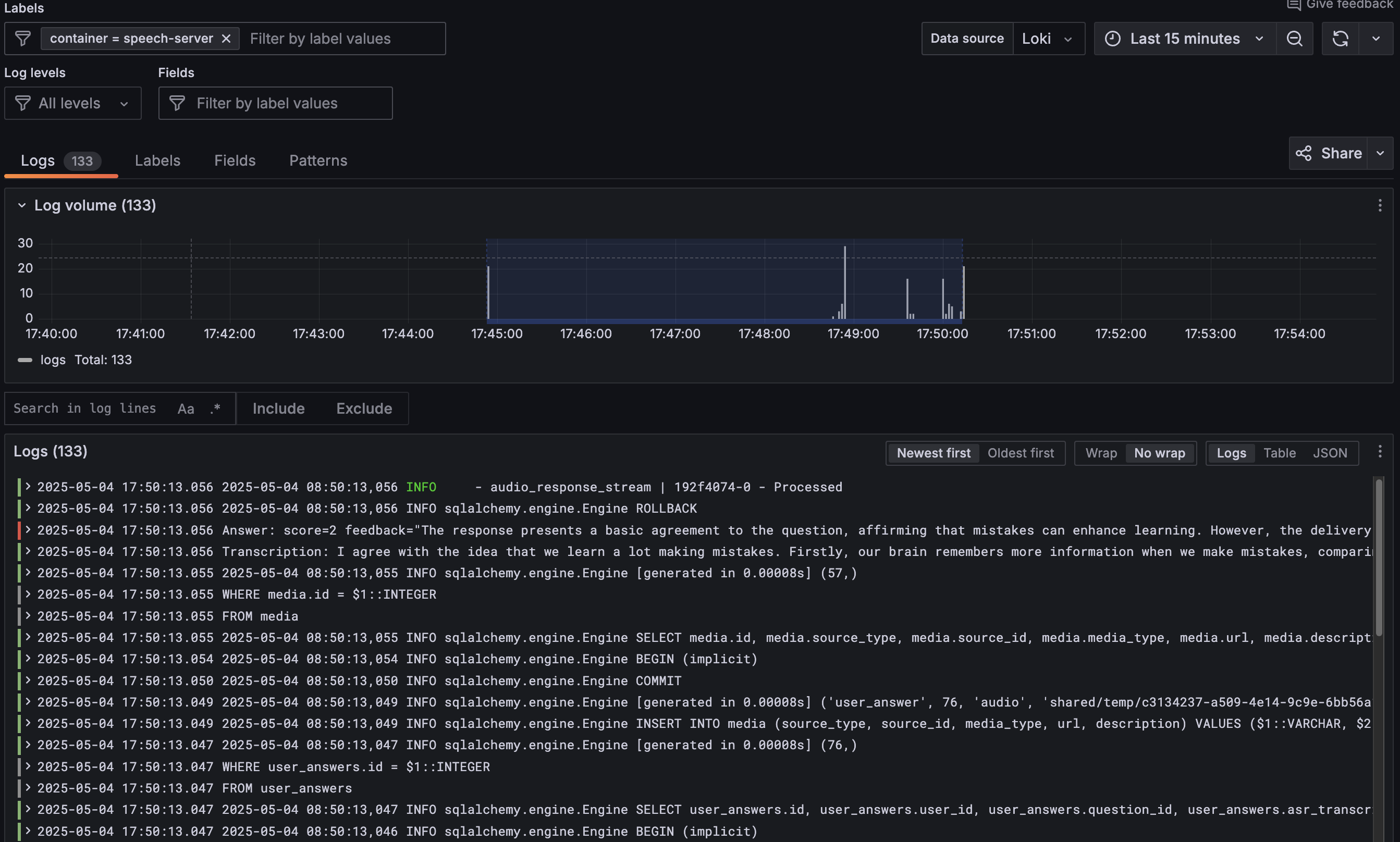Expand the INSERT INTO media log line

pos(27,723)
